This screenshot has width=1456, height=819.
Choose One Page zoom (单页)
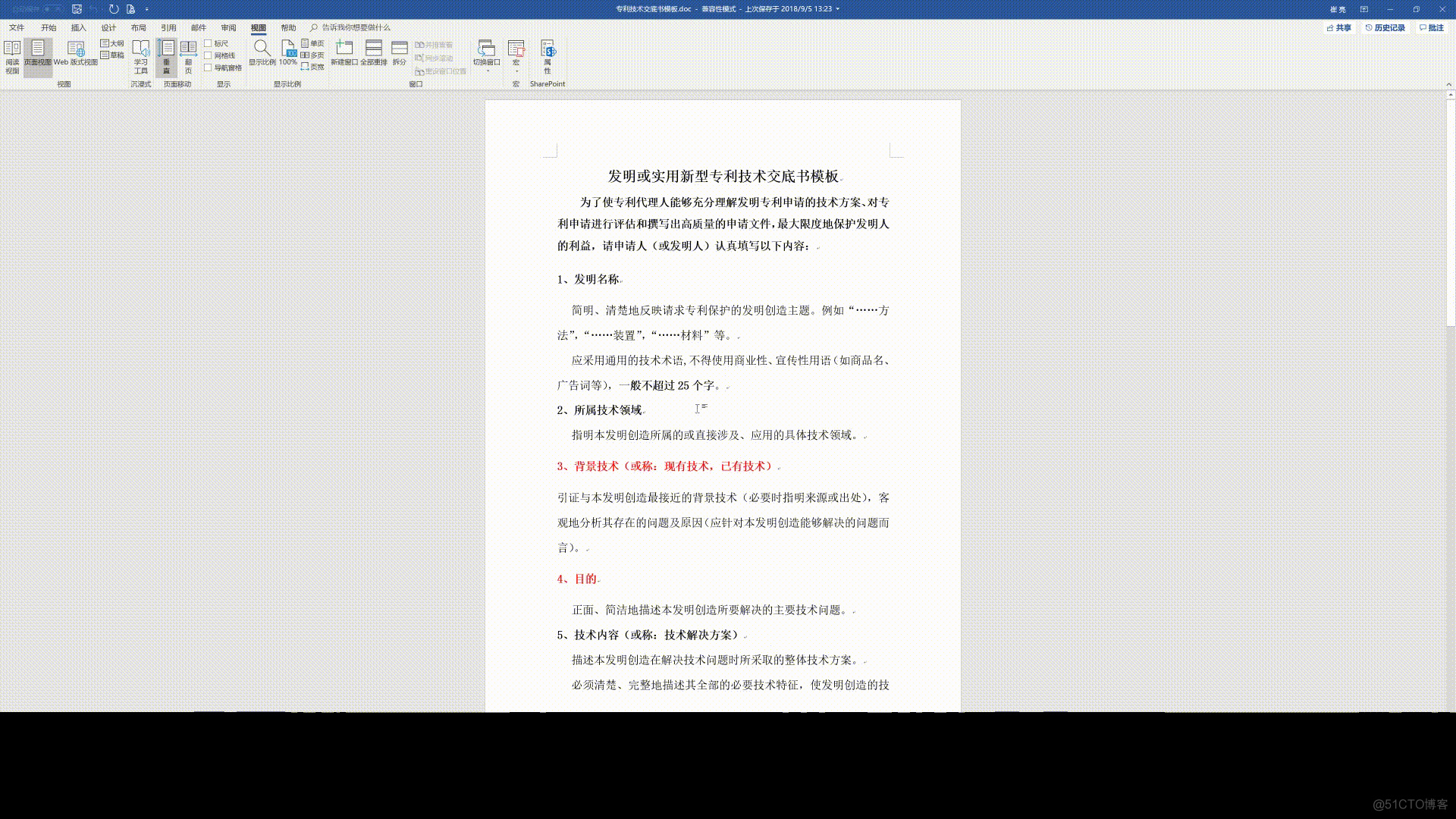(x=312, y=43)
